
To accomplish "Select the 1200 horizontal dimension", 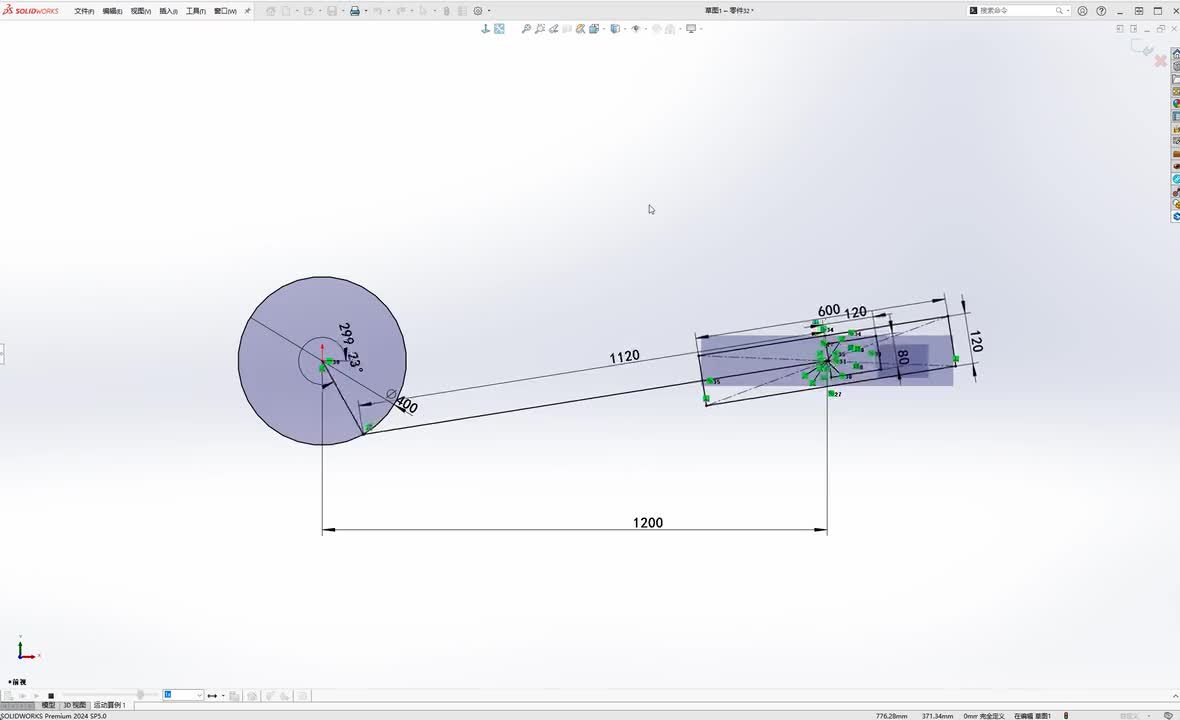I will click(647, 522).
